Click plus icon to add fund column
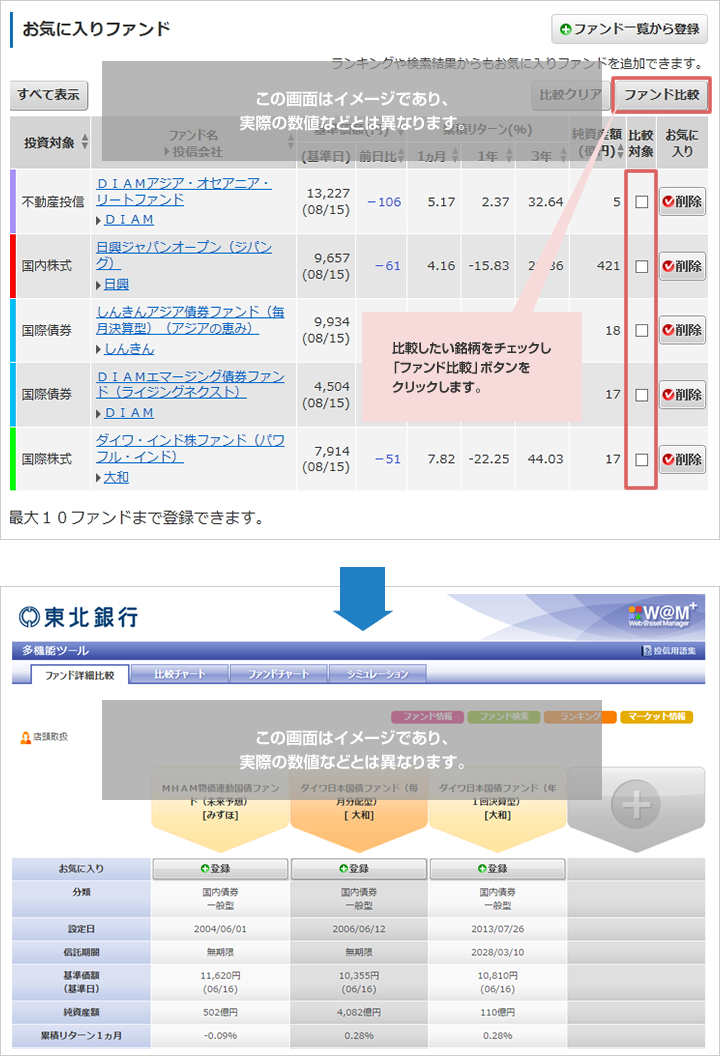This screenshot has width=720, height=1056. click(x=635, y=804)
